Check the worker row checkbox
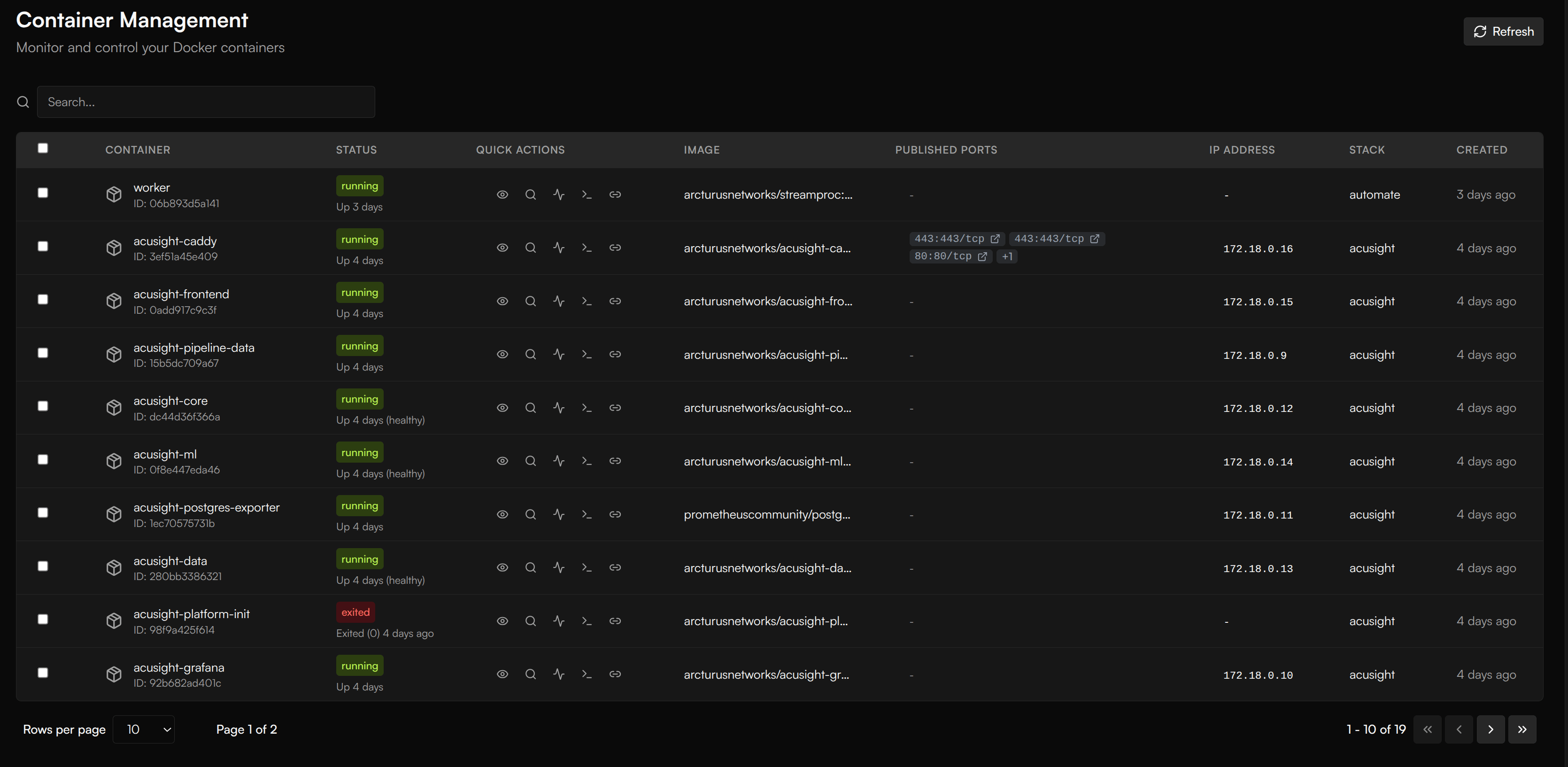Viewport: 1568px width, 767px height. (x=43, y=193)
